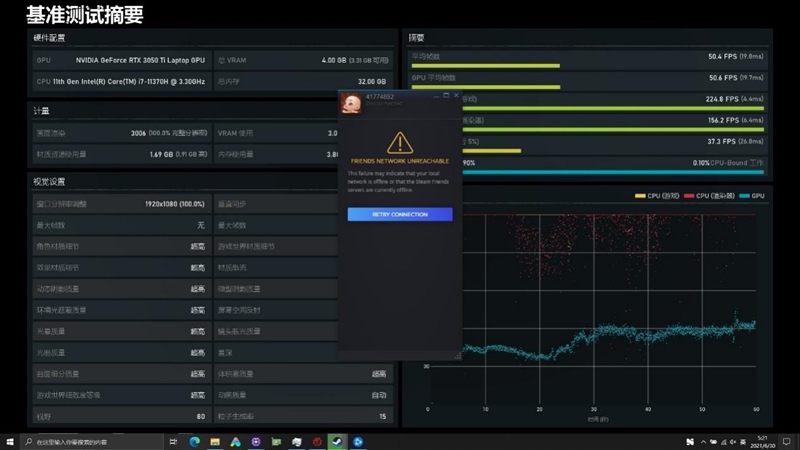Open the colorful letter A taskbar app
This screenshot has height=450, width=800.
tap(235, 442)
